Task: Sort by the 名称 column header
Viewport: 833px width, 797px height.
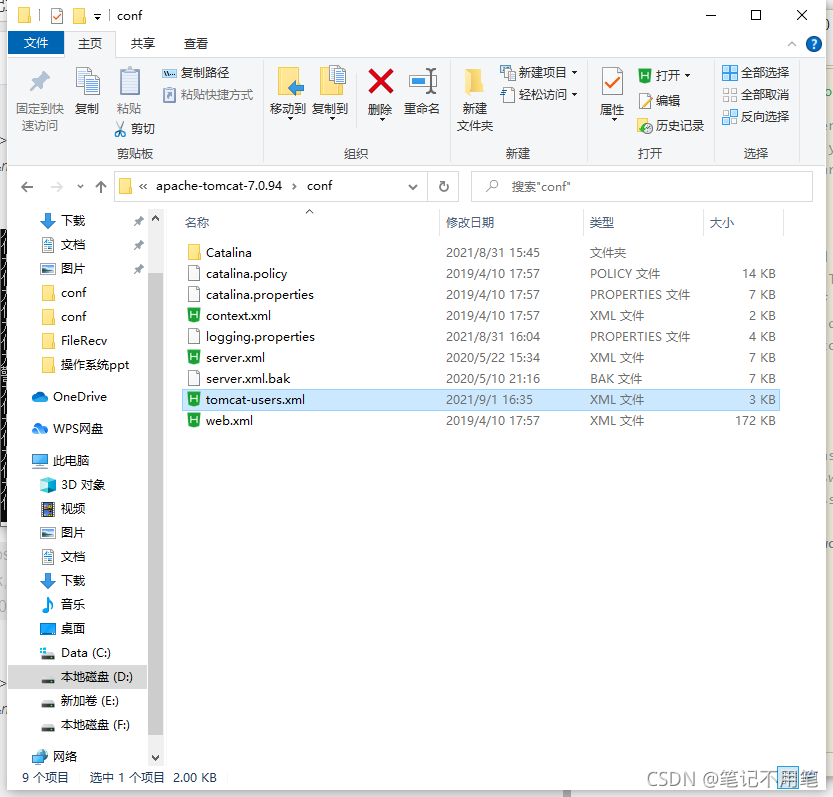Action: [197, 223]
